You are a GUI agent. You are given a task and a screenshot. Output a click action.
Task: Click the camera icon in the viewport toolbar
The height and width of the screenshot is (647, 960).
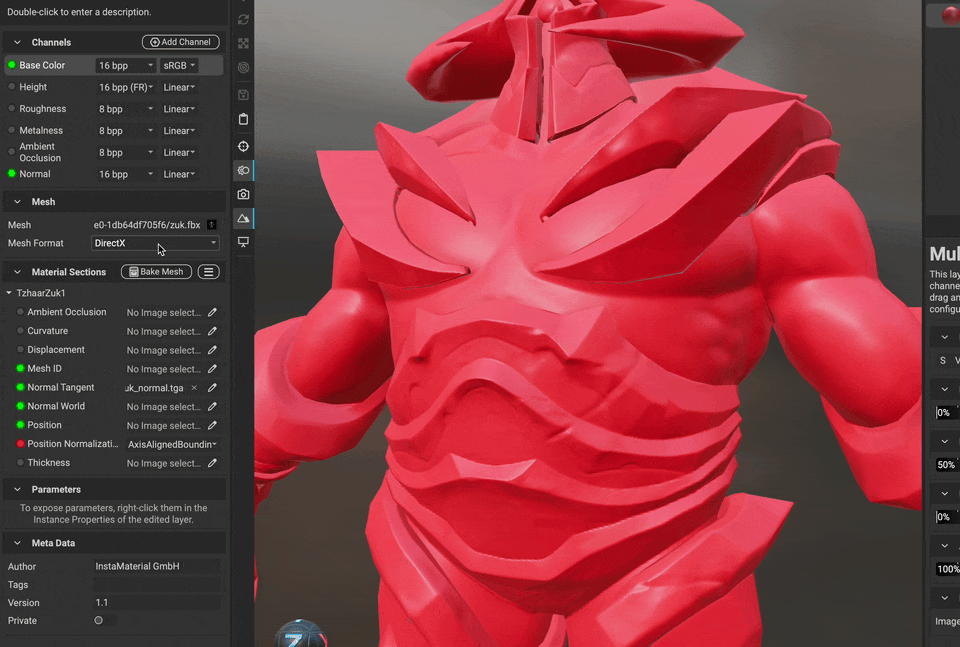243,194
